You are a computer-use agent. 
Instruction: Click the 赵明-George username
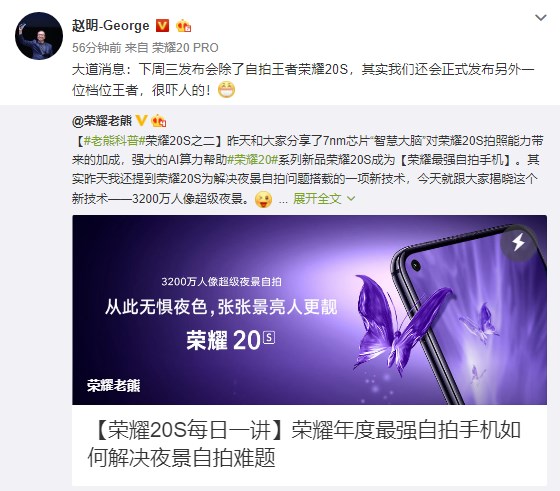pyautogui.click(x=110, y=26)
